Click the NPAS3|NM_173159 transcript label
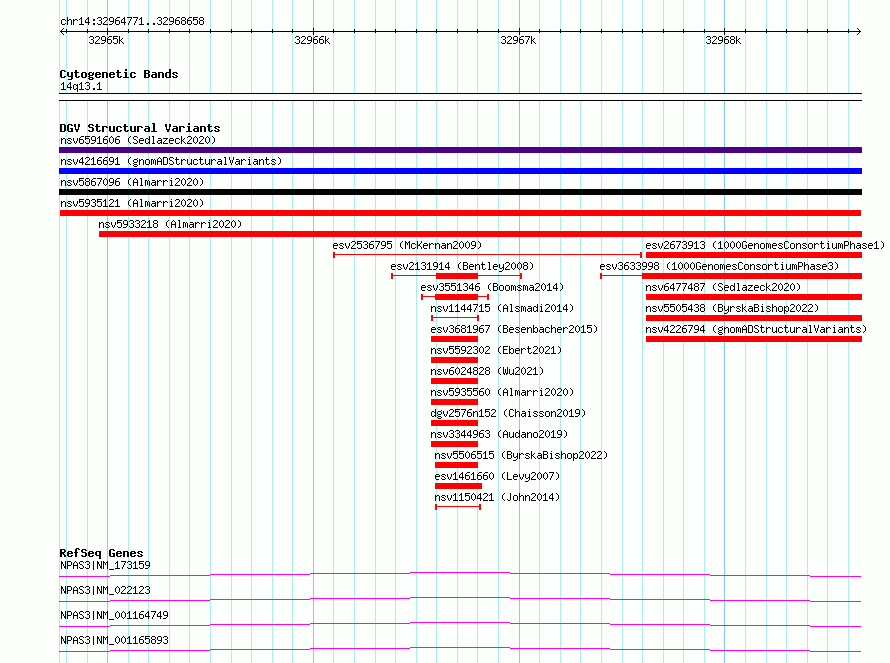890x663 pixels. click(x=105, y=565)
